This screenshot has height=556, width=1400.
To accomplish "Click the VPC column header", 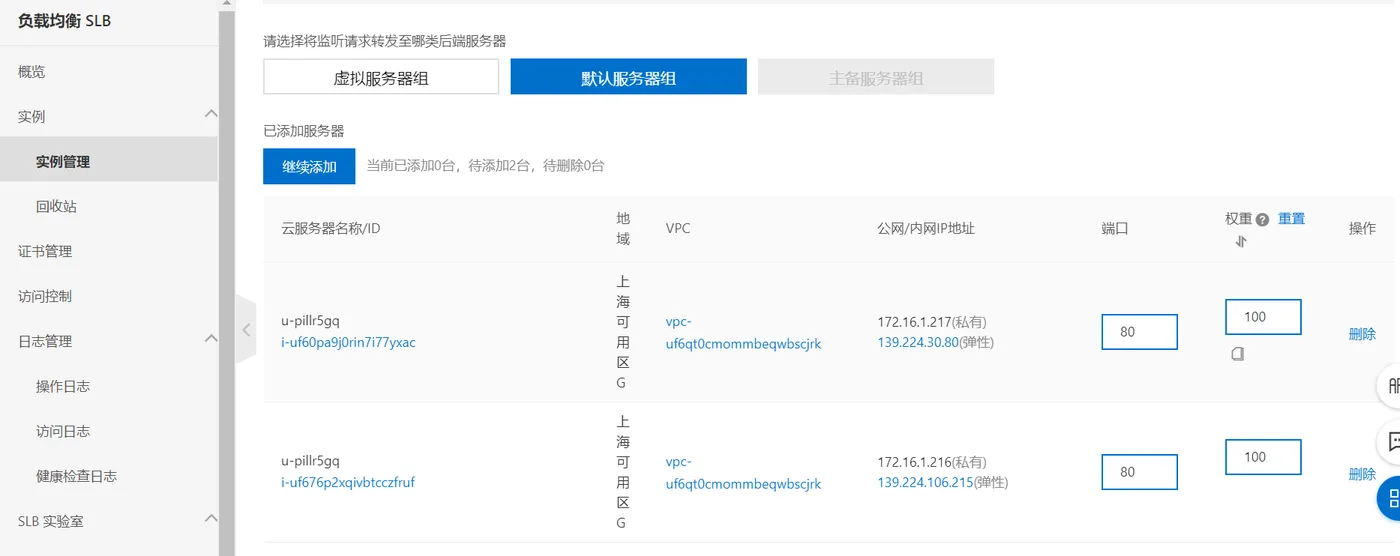I will click(x=678, y=228).
